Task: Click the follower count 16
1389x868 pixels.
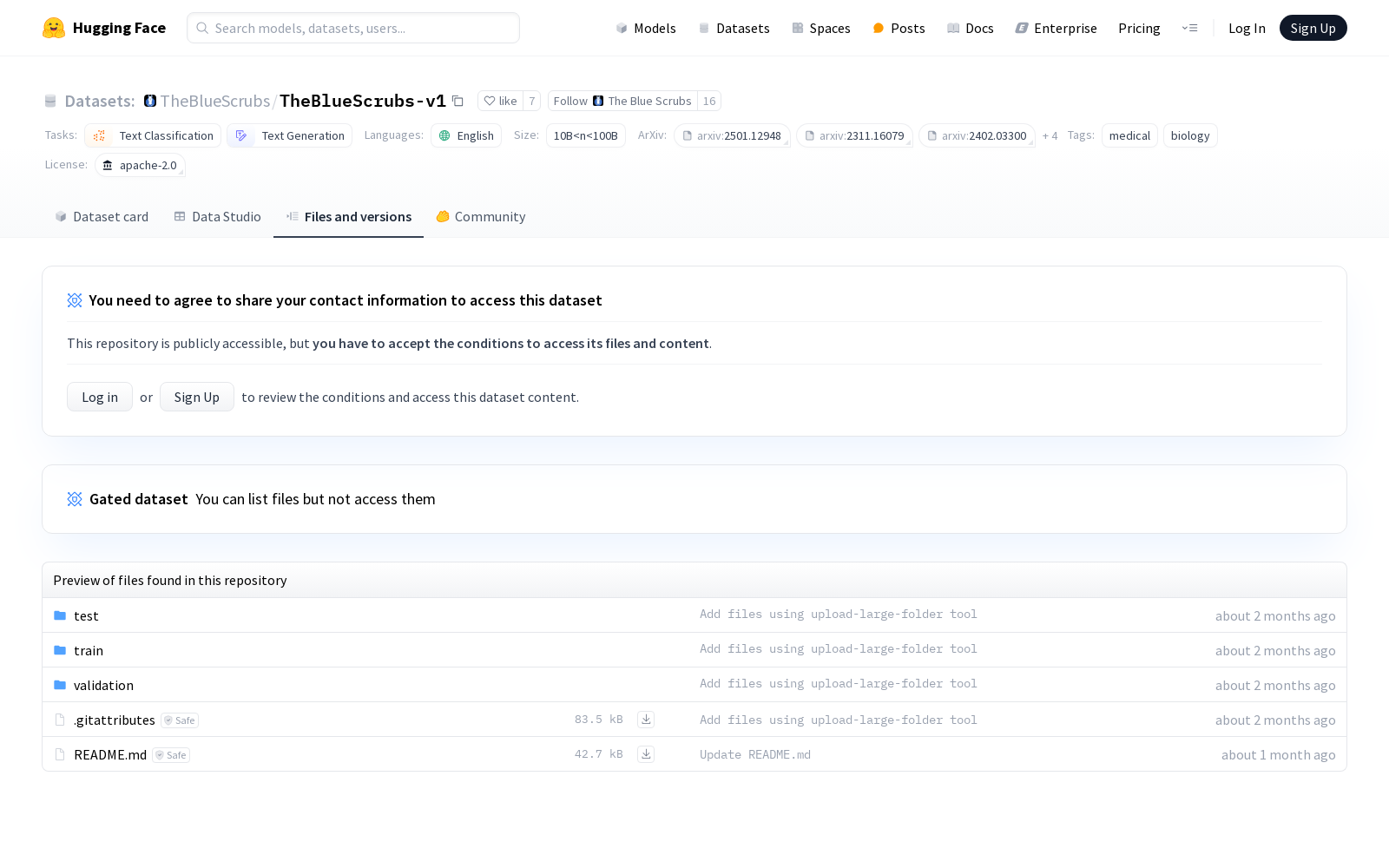Action: [x=709, y=101]
